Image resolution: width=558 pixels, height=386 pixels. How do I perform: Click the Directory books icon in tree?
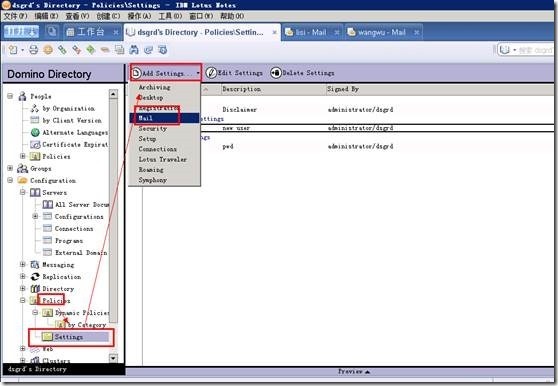point(35,289)
